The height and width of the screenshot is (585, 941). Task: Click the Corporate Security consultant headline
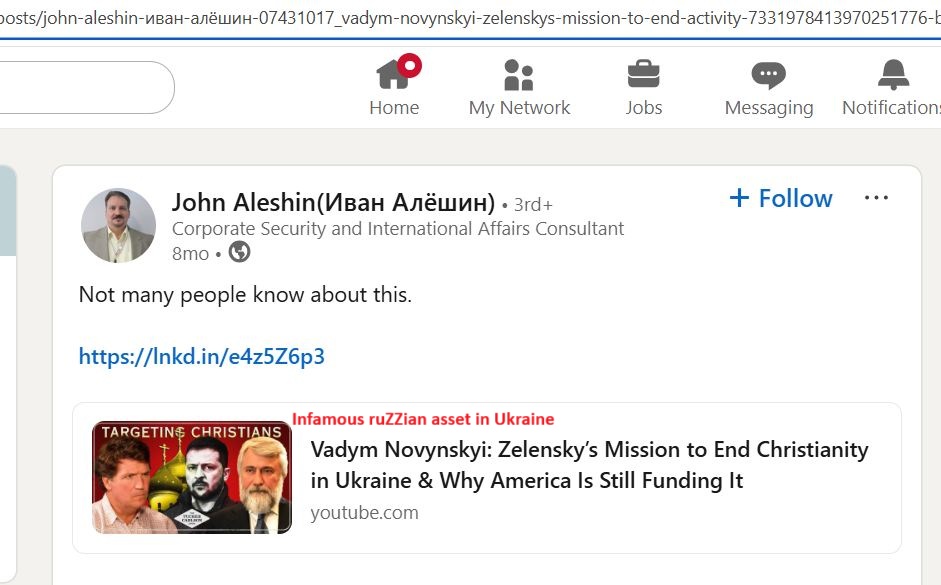click(398, 228)
